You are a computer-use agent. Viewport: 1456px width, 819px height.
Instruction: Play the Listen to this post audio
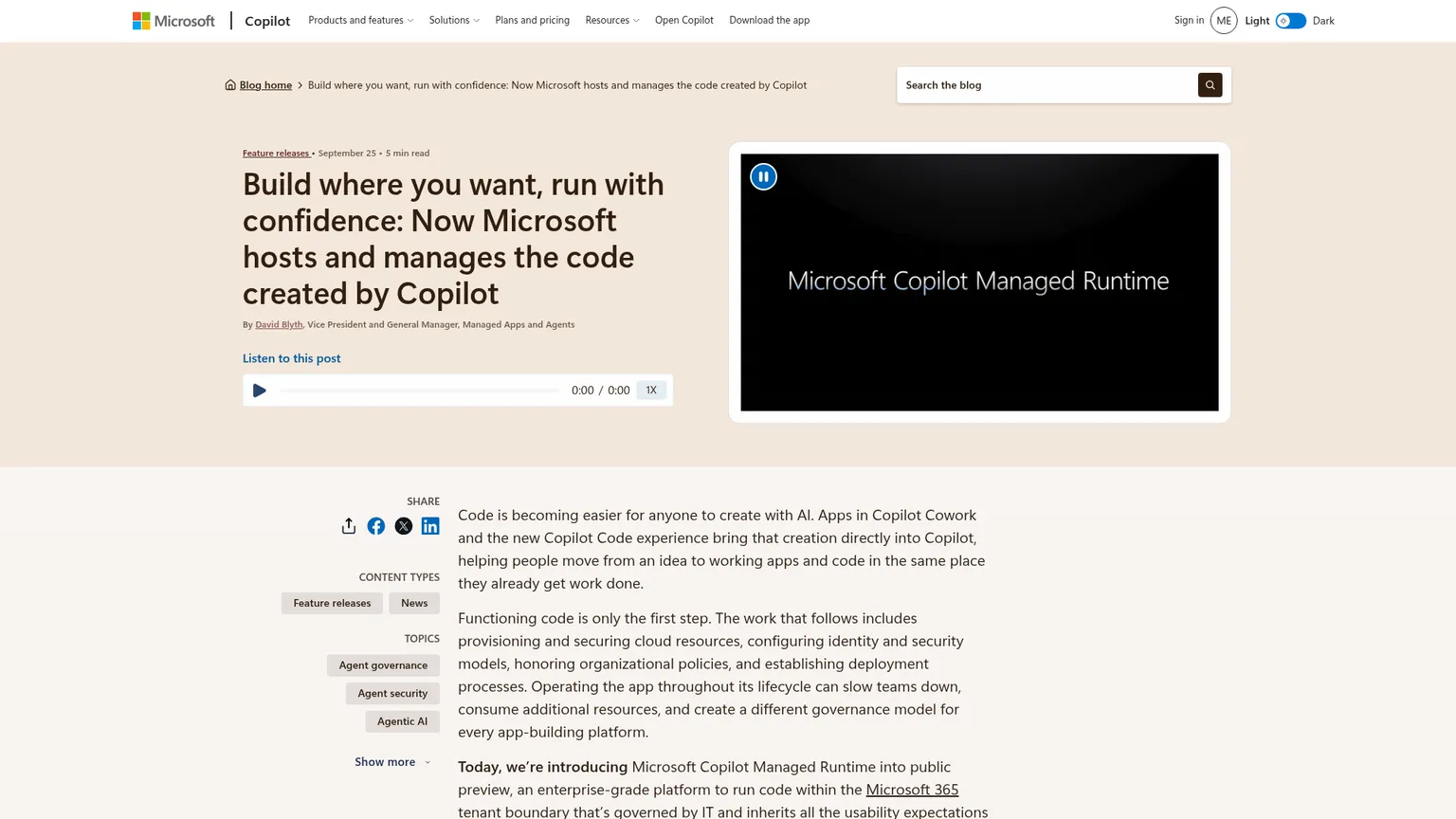coord(260,391)
